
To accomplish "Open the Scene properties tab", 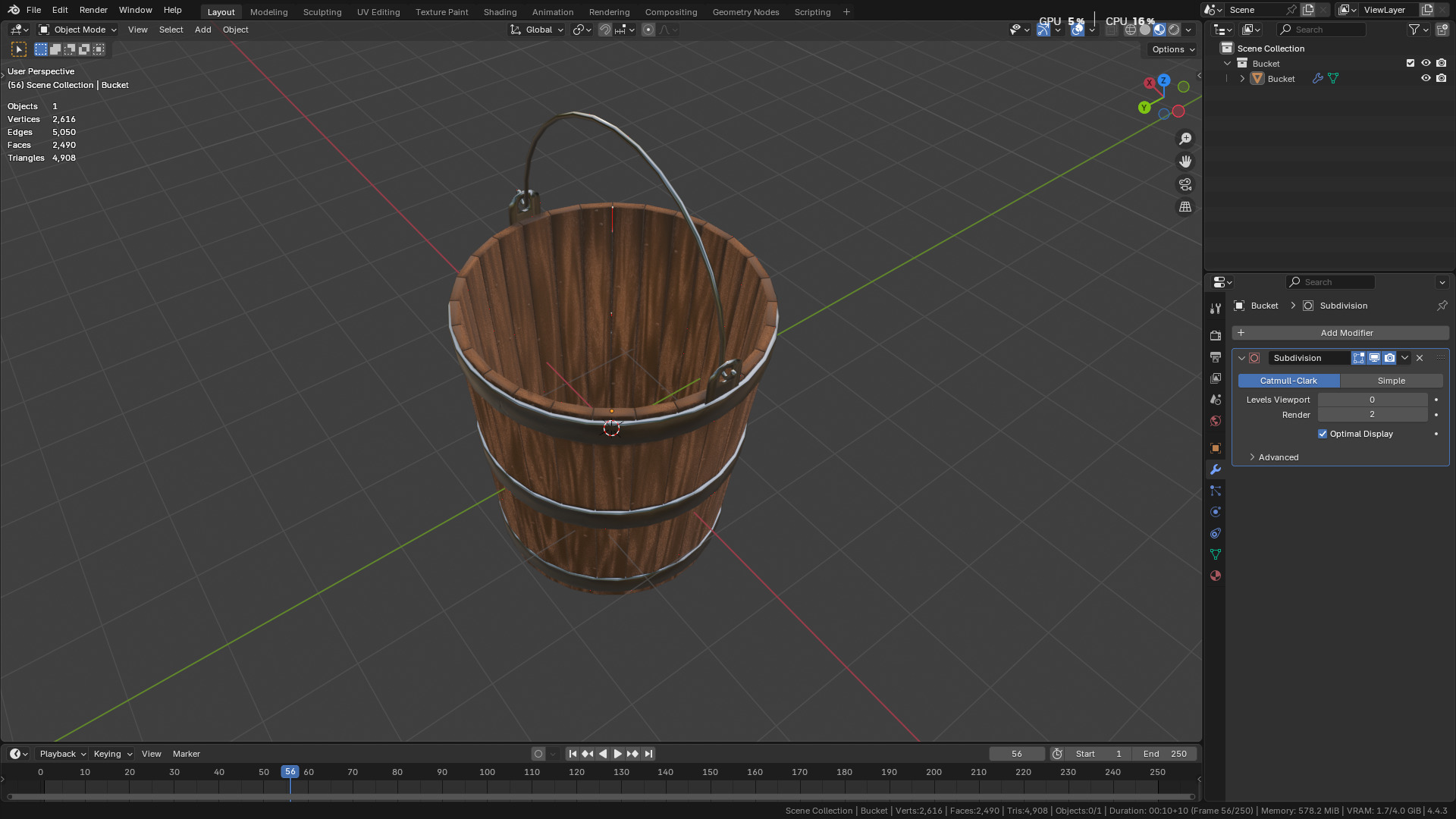I will click(1216, 399).
